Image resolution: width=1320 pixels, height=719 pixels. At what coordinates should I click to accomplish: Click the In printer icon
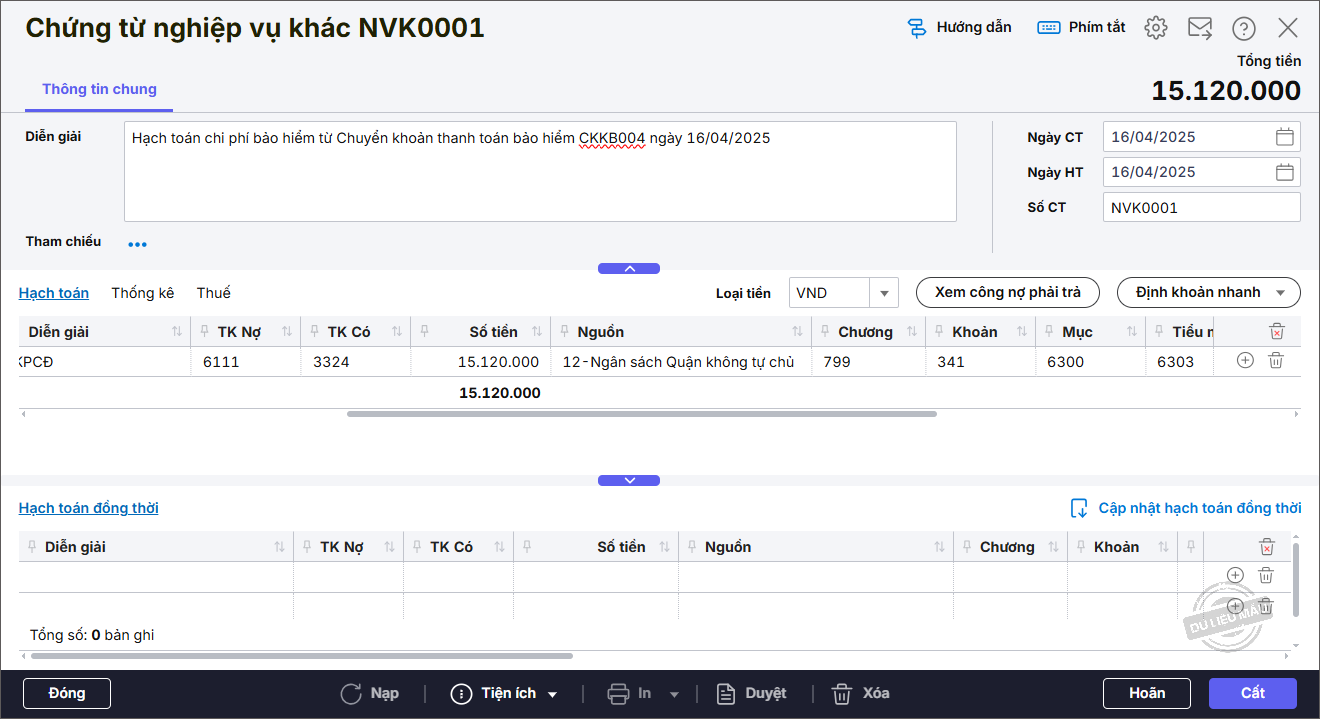tap(619, 693)
